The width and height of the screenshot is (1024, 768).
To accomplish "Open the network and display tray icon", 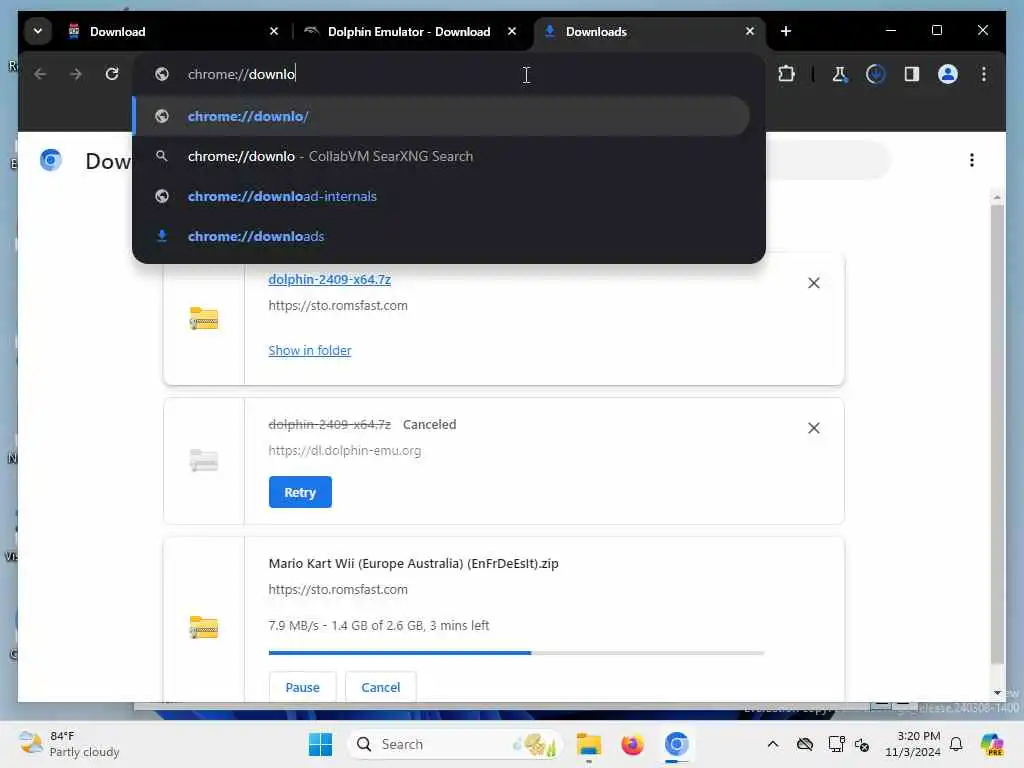I will [x=836, y=744].
